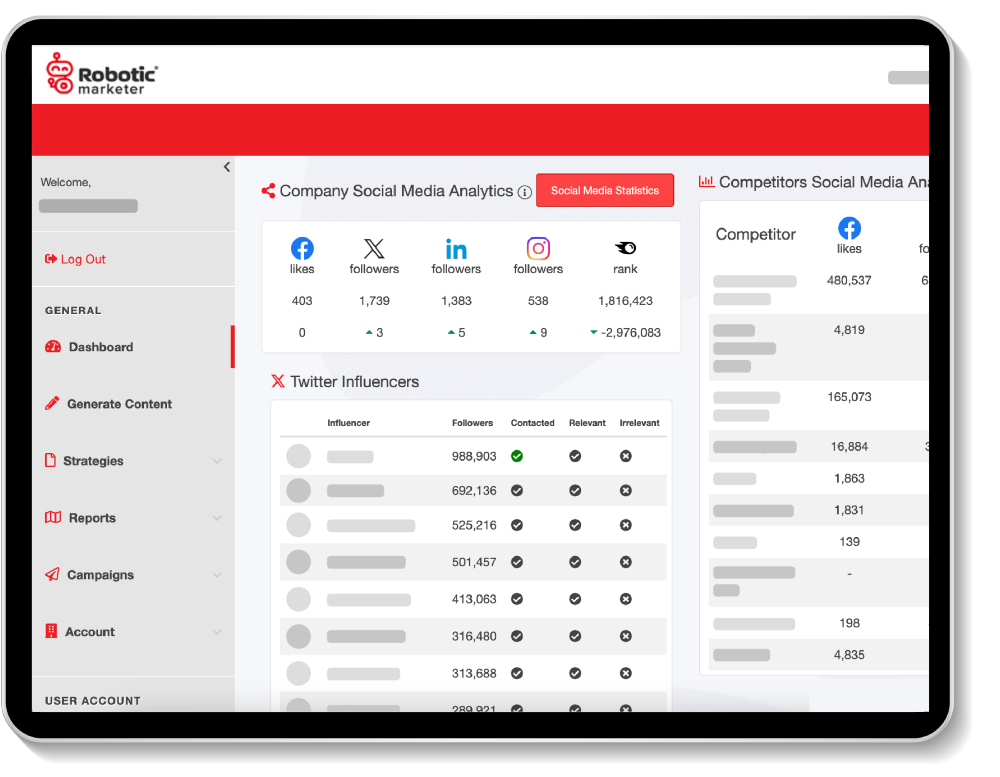
Task: Click the Semrush rank icon
Action: 625,248
